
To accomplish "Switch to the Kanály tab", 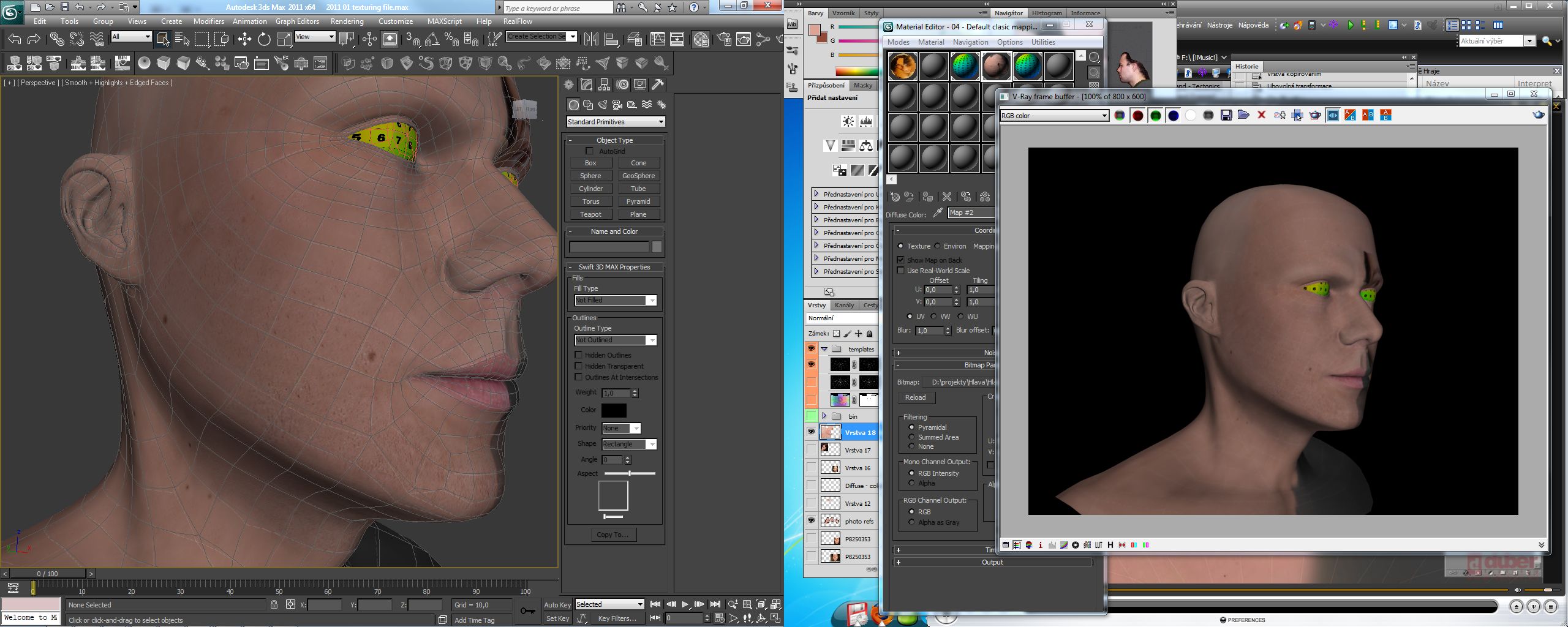I will click(844, 305).
